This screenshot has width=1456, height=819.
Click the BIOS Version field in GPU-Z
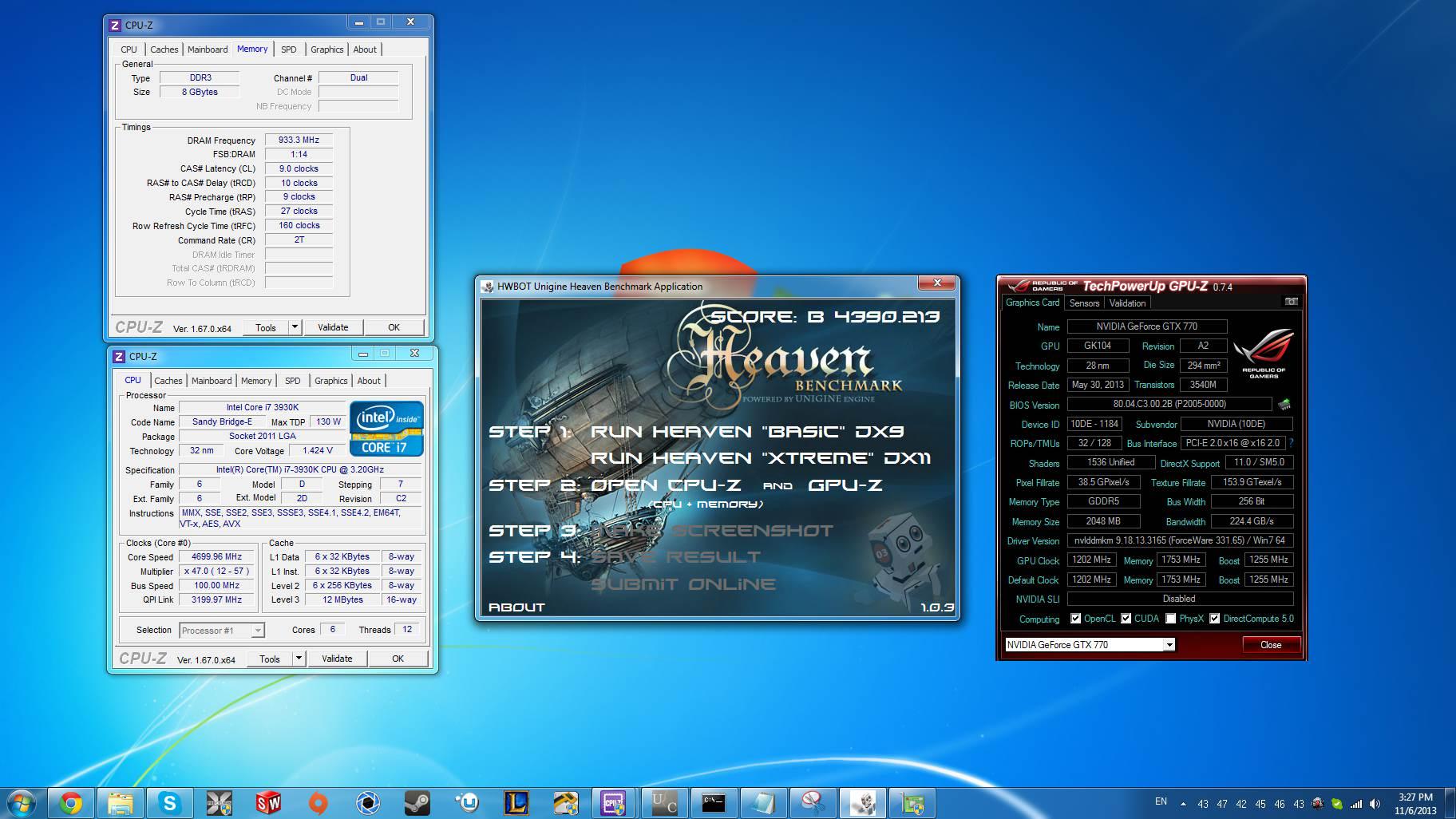1169,404
